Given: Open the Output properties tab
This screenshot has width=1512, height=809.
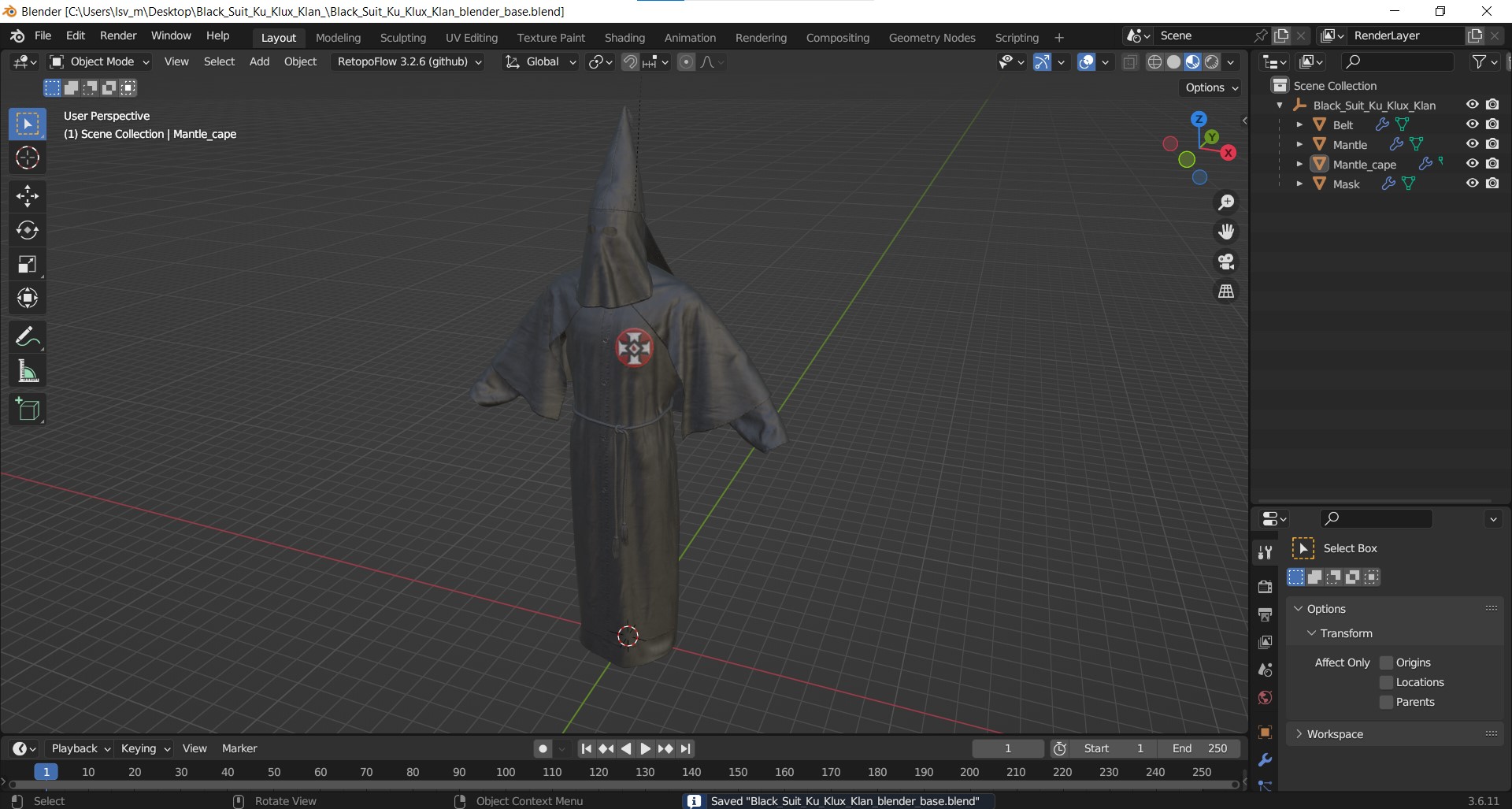Looking at the screenshot, I should (1265, 614).
